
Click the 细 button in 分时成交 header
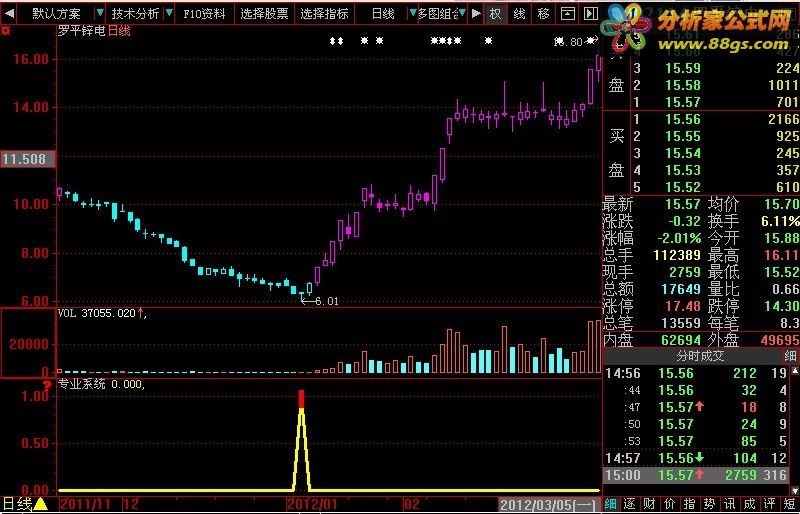[x=790, y=356]
